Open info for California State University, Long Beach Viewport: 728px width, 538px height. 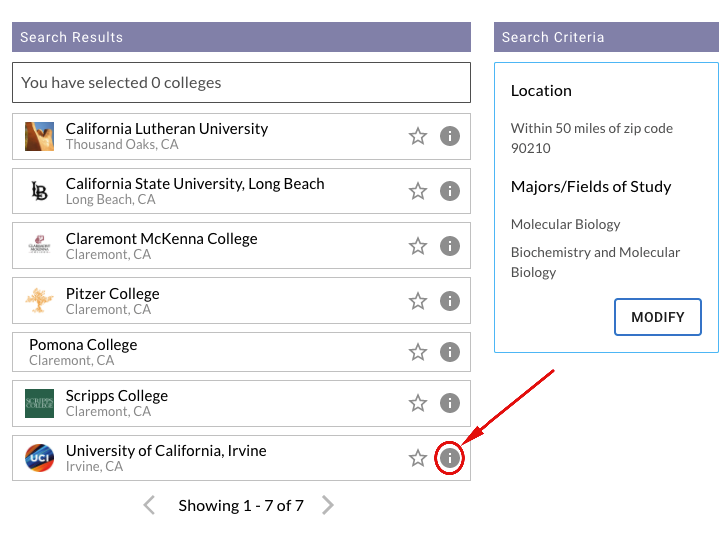point(449,191)
